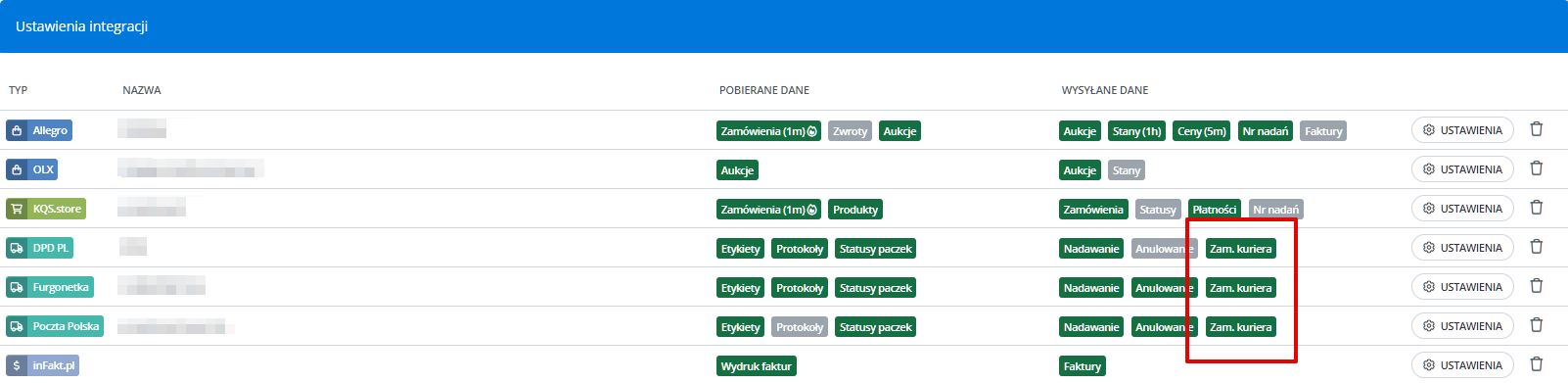
Task: Toggle sent Zamówienia tag for KQS.store
Action: [1093, 210]
